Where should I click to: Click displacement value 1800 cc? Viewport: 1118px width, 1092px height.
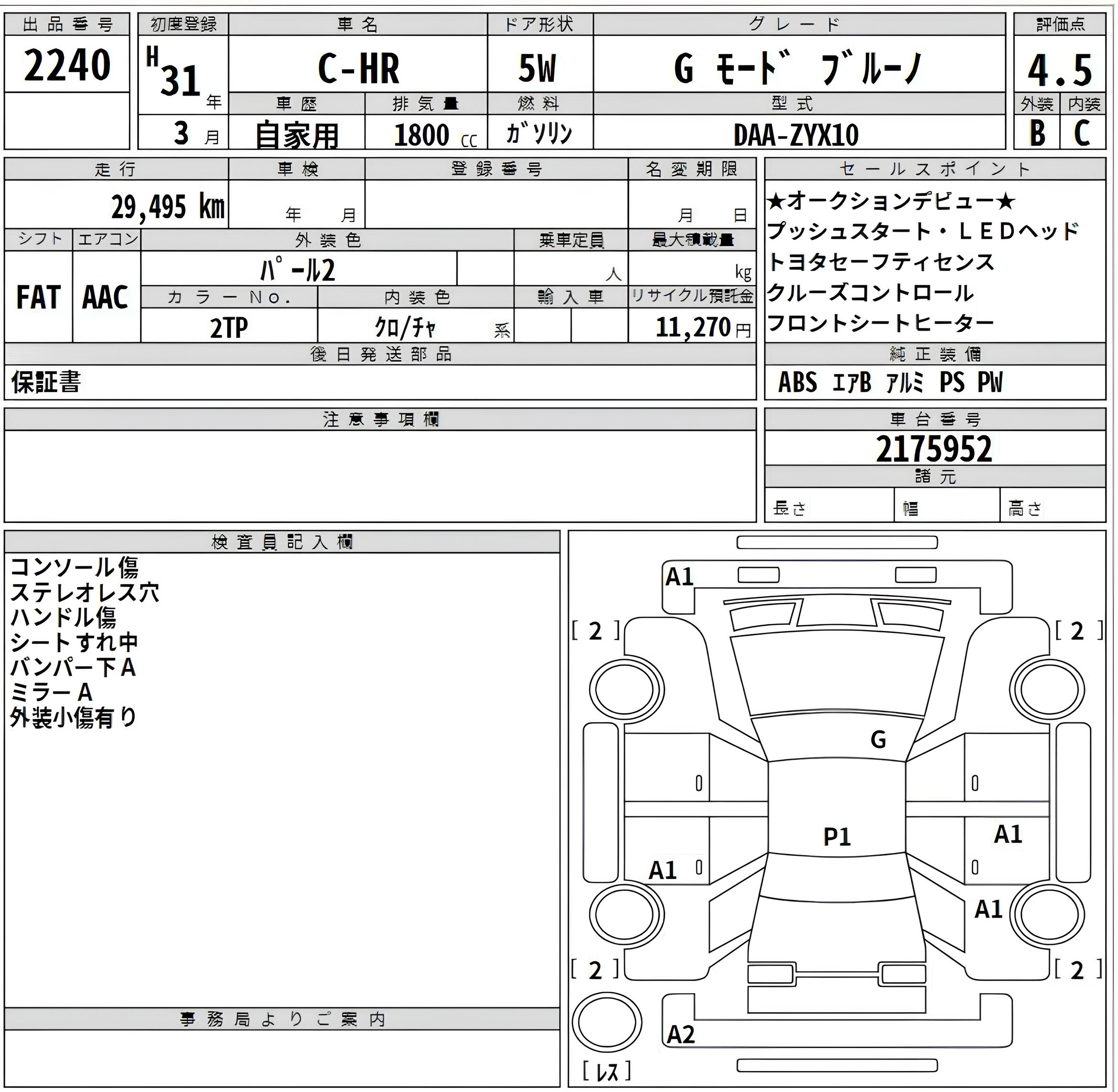click(435, 135)
